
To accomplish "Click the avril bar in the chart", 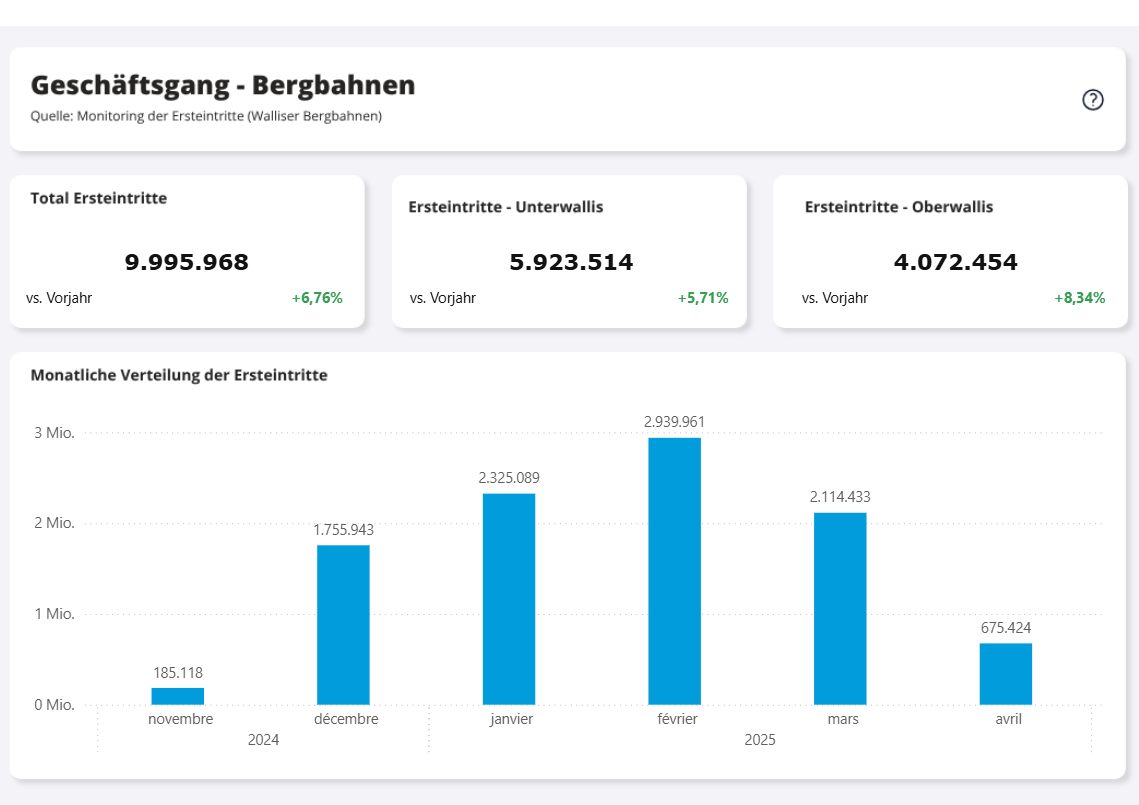I will pos(1005,673).
